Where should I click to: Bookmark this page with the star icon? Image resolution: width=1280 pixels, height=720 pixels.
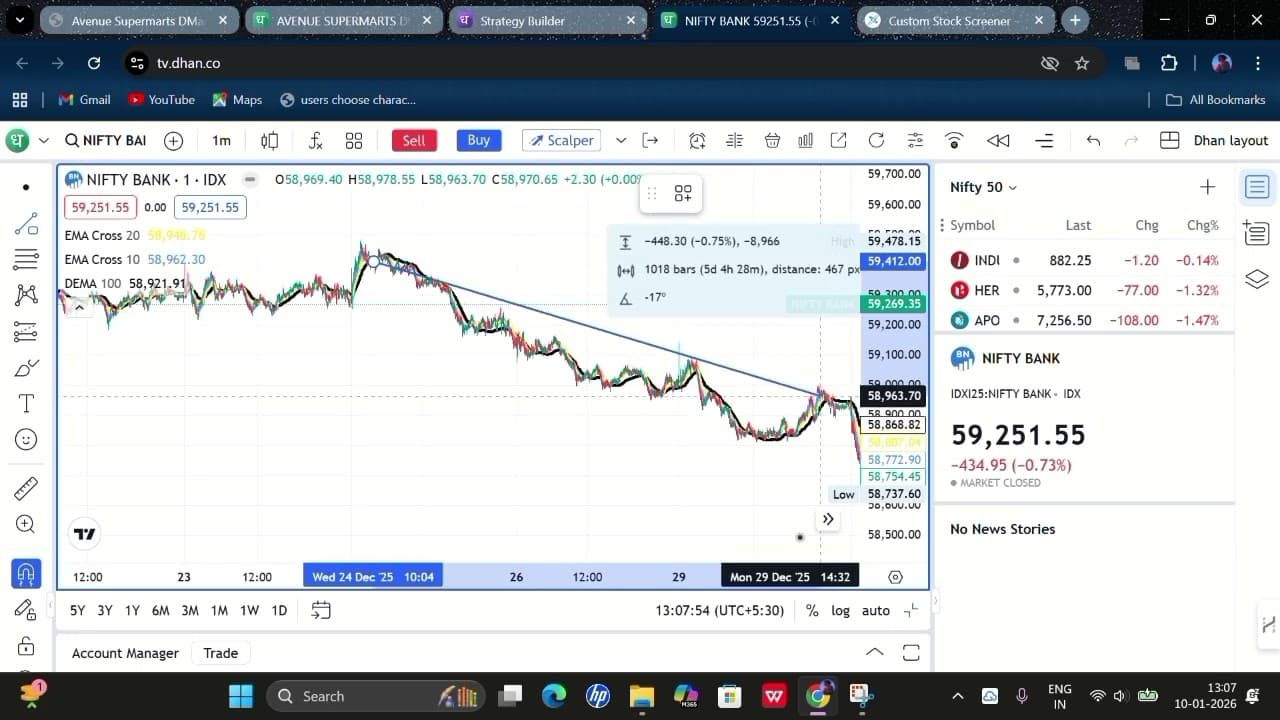(x=1081, y=63)
